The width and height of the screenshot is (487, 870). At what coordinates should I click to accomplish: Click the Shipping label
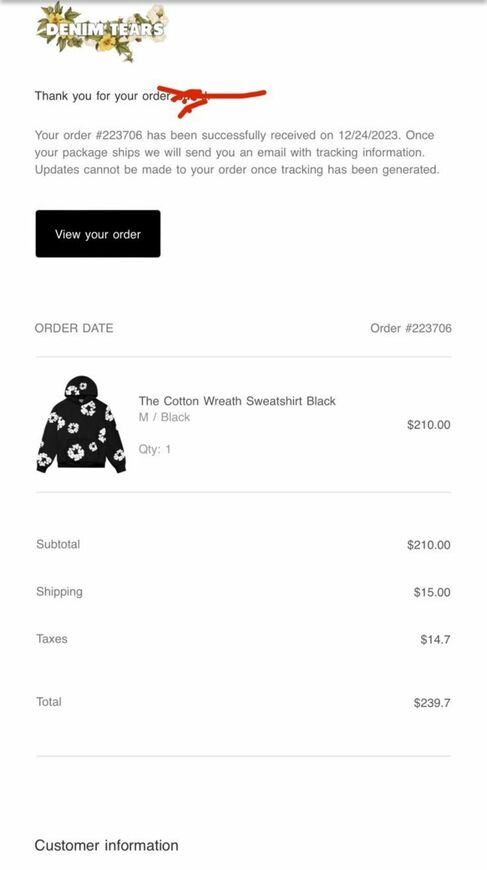click(x=59, y=592)
